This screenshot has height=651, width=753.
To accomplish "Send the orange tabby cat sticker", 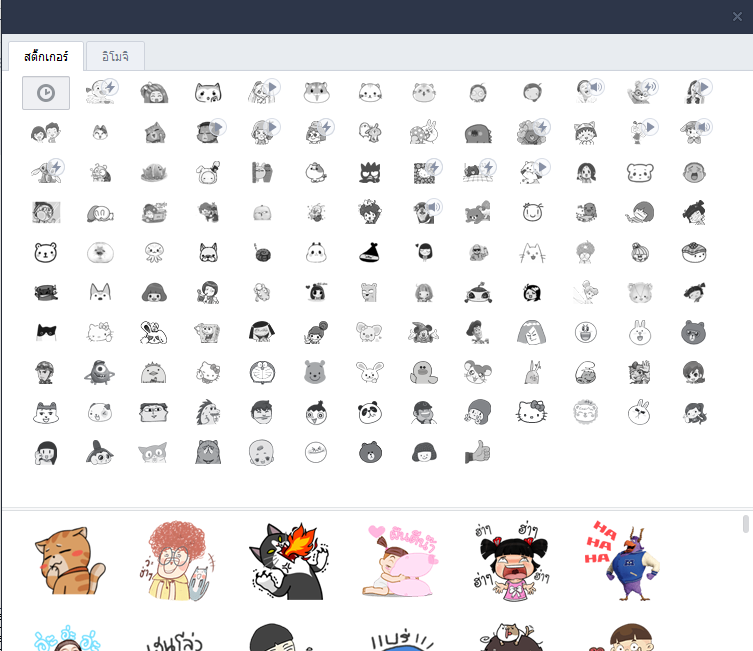I will [70, 561].
